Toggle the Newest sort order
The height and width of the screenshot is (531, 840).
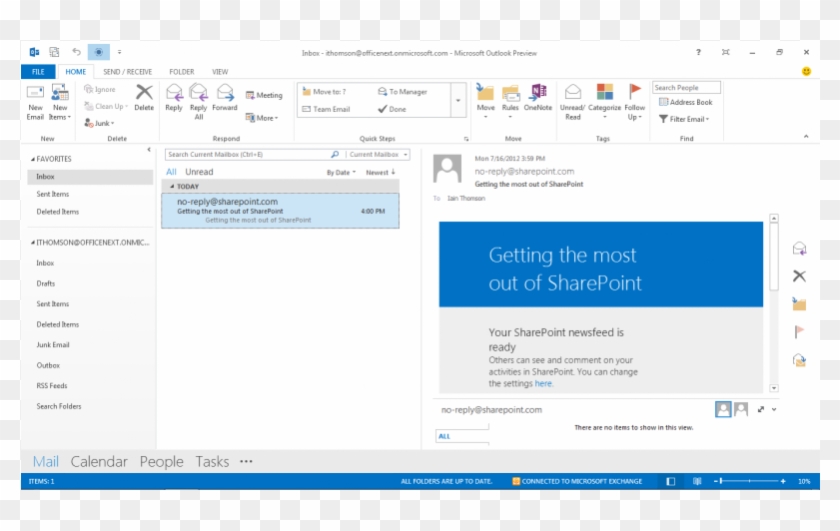380,173
